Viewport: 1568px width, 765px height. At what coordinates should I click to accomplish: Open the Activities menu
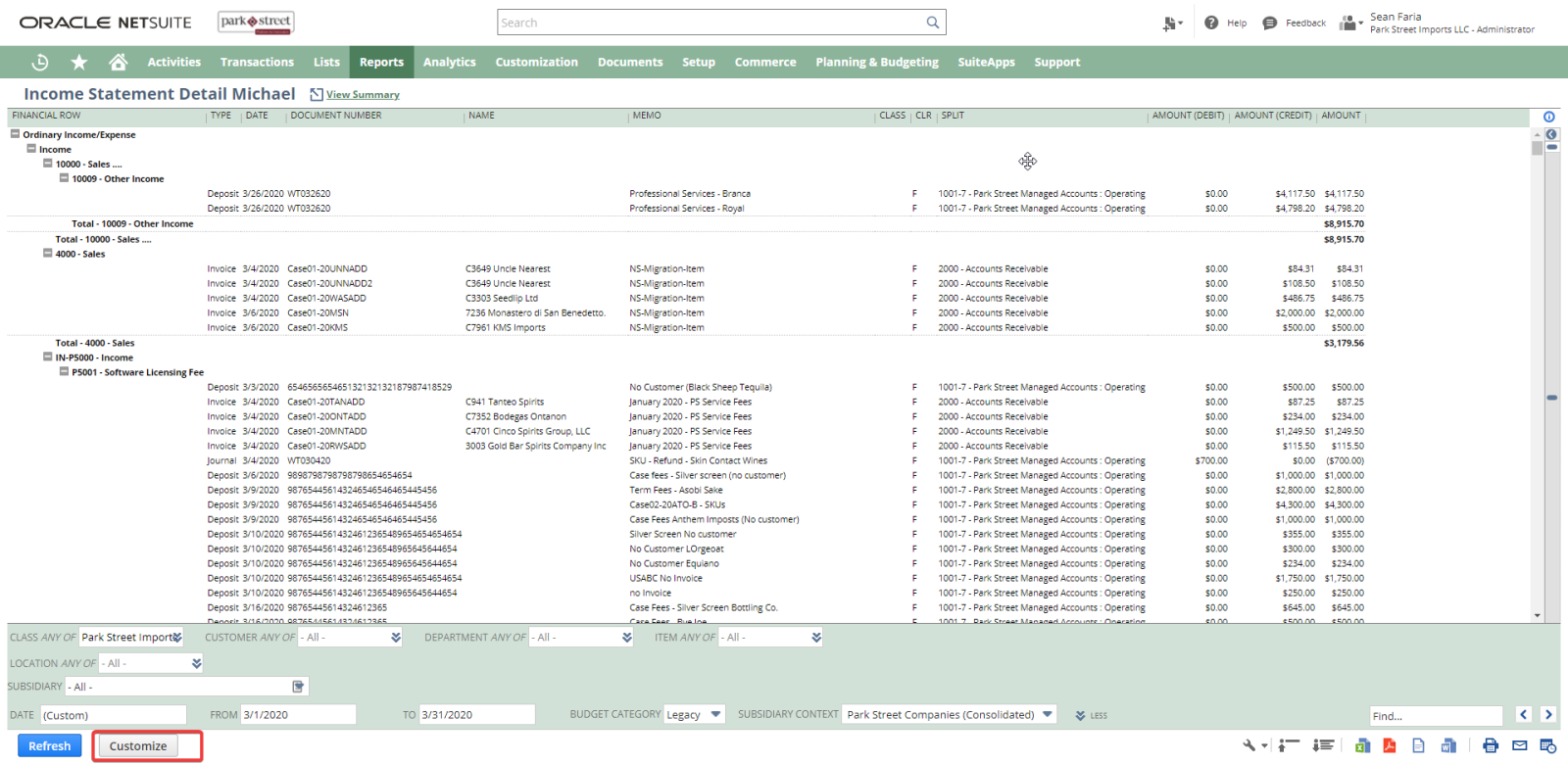(174, 63)
